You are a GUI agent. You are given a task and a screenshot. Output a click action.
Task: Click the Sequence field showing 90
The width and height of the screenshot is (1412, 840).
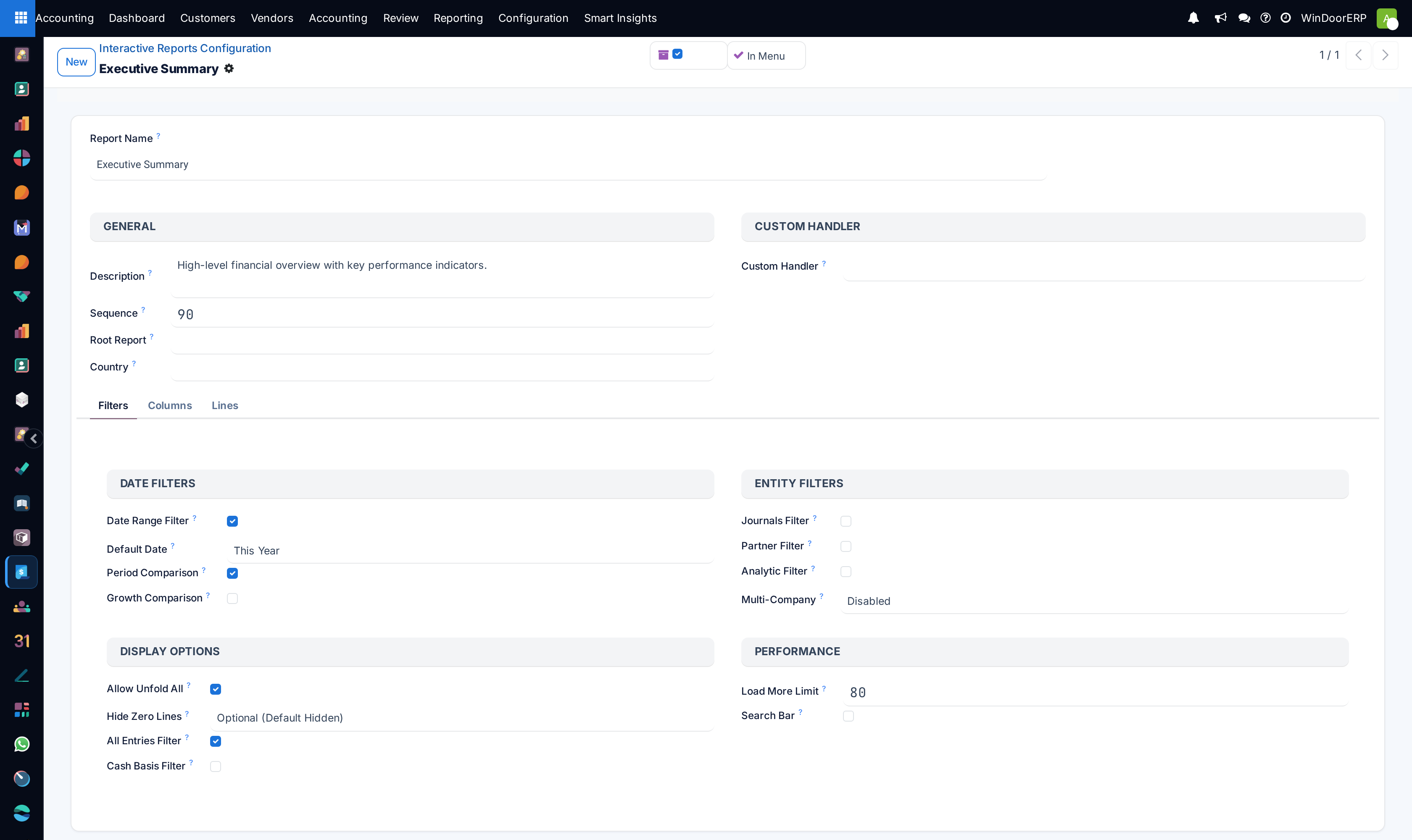[443, 315]
